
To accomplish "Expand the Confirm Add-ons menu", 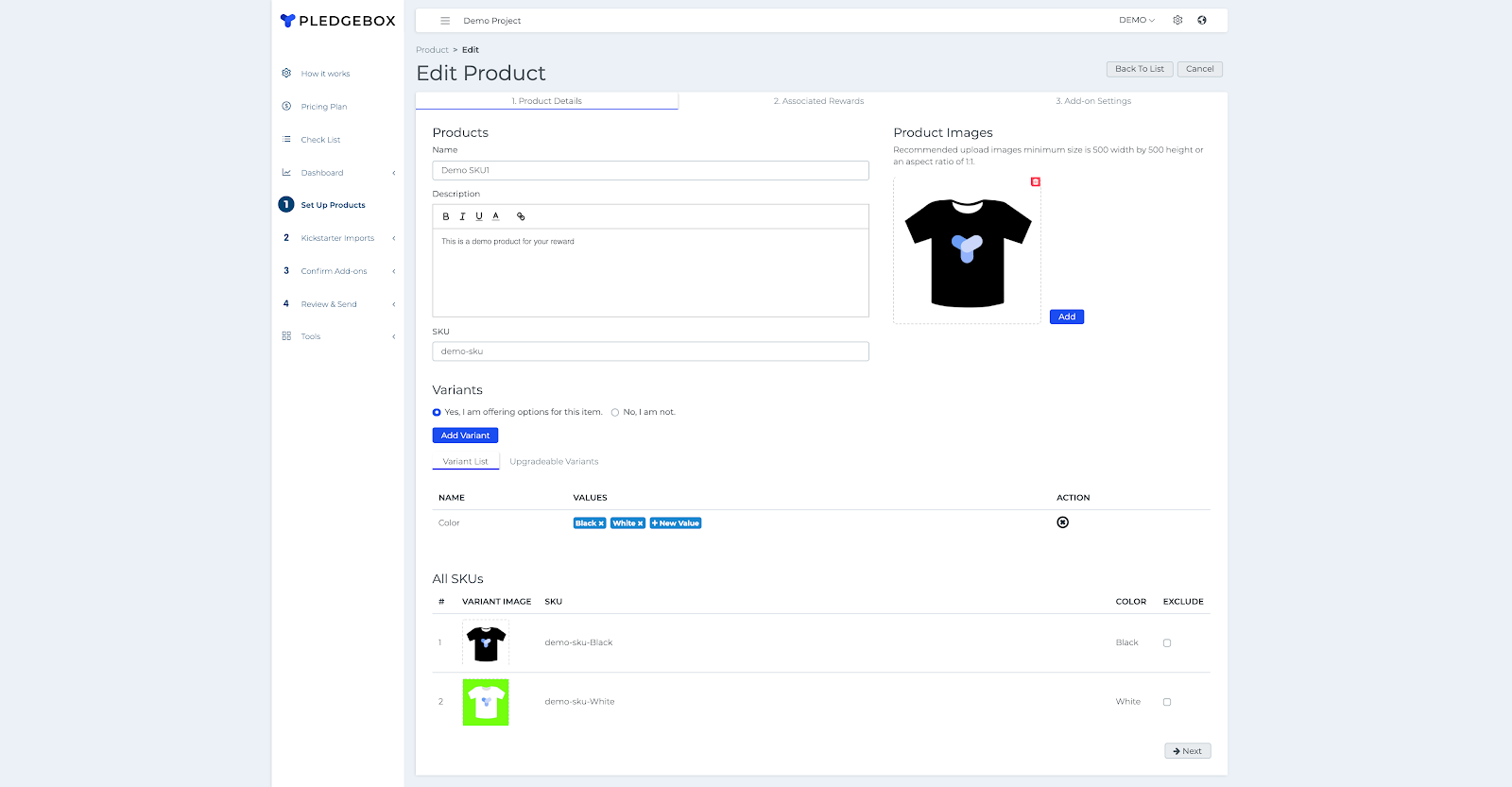I will 394,271.
